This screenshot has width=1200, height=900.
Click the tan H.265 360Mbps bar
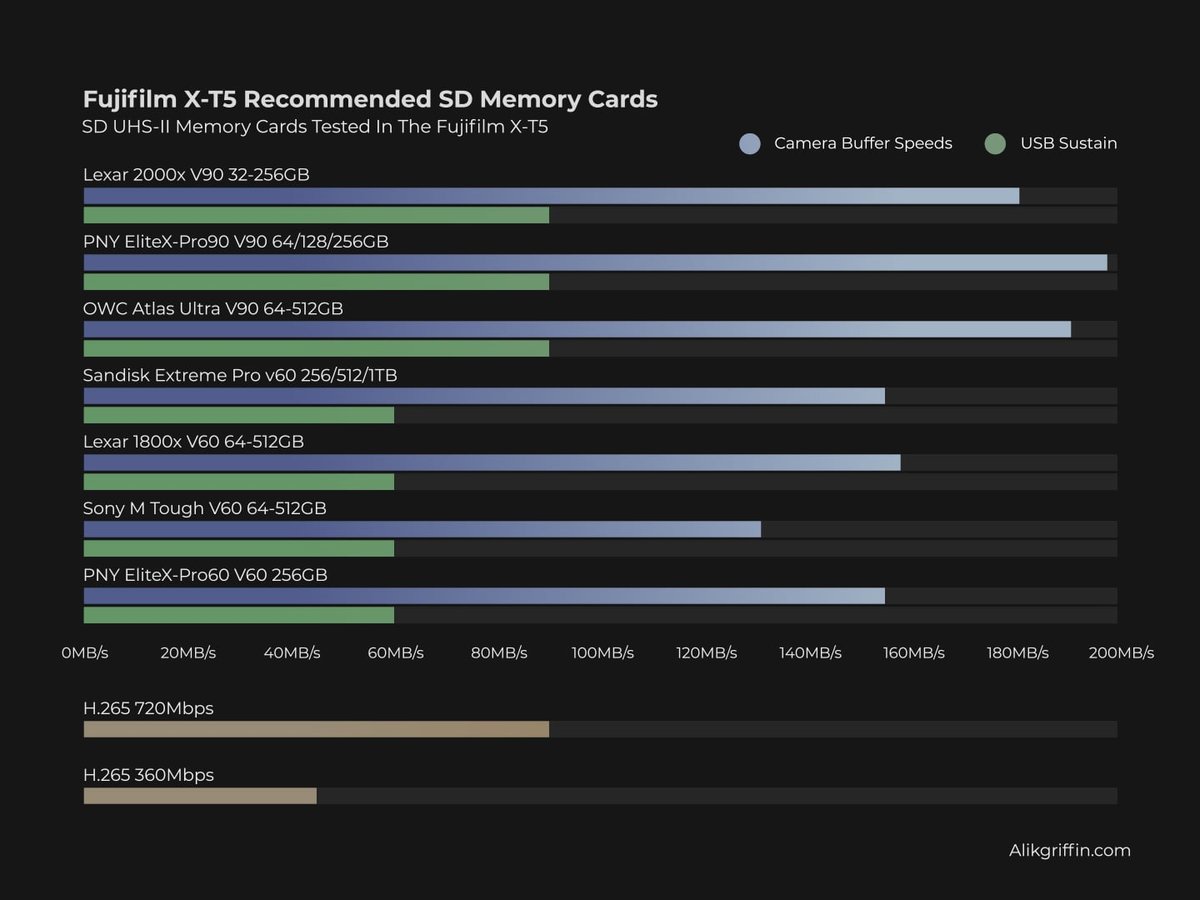click(x=200, y=795)
